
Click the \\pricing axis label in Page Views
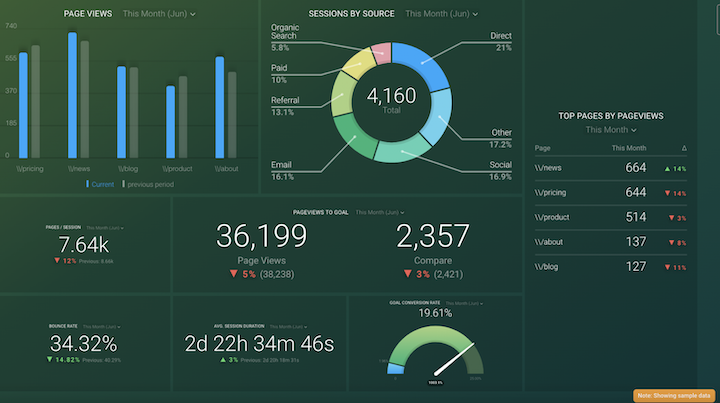30,169
